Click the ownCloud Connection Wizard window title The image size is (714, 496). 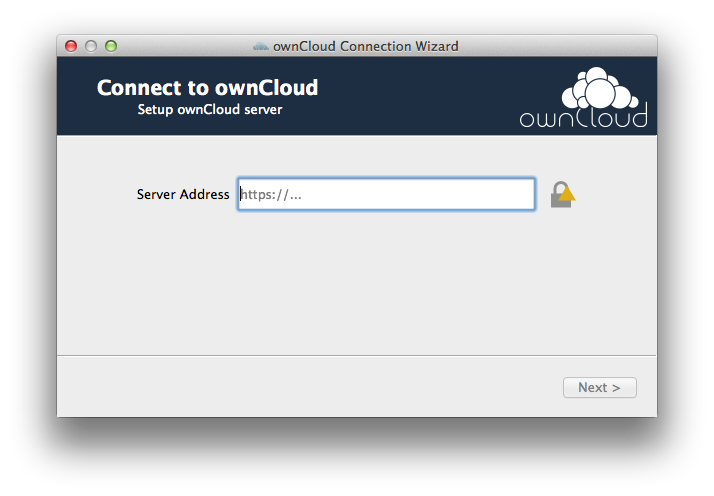point(366,46)
